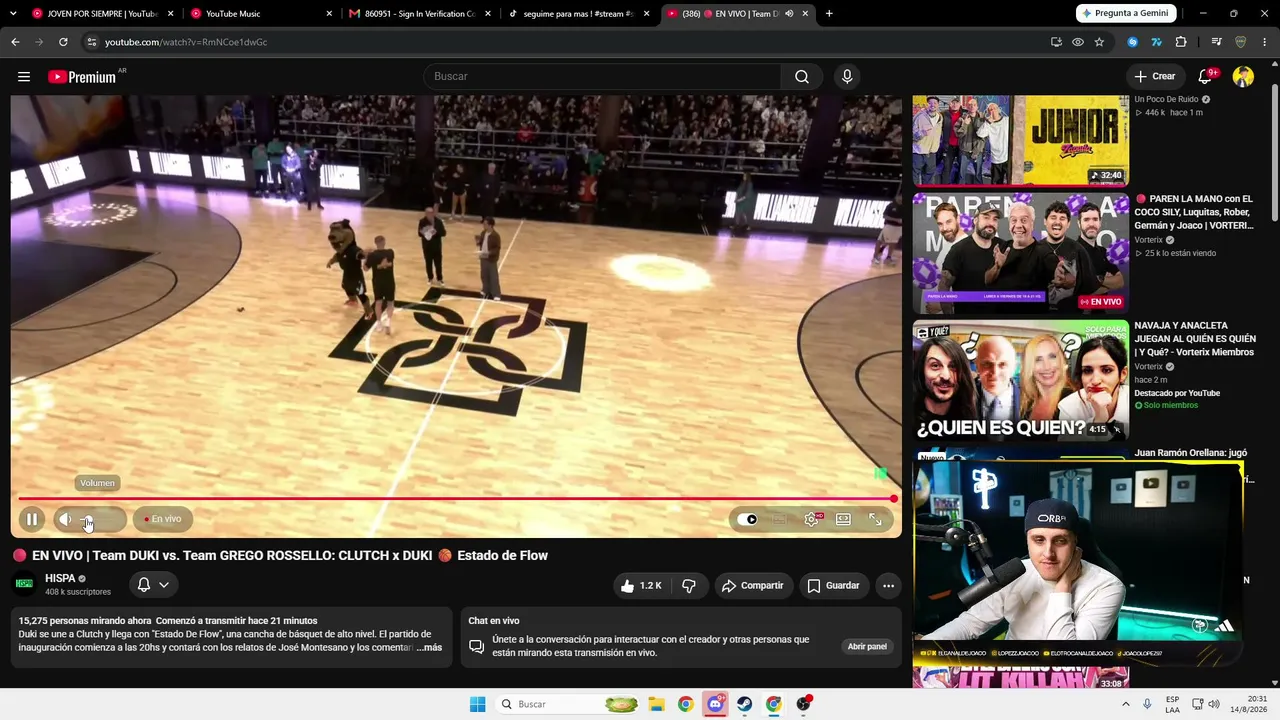Open PAREN LA MANO video title link
This screenshot has height=720, width=1280.
[1193, 212]
